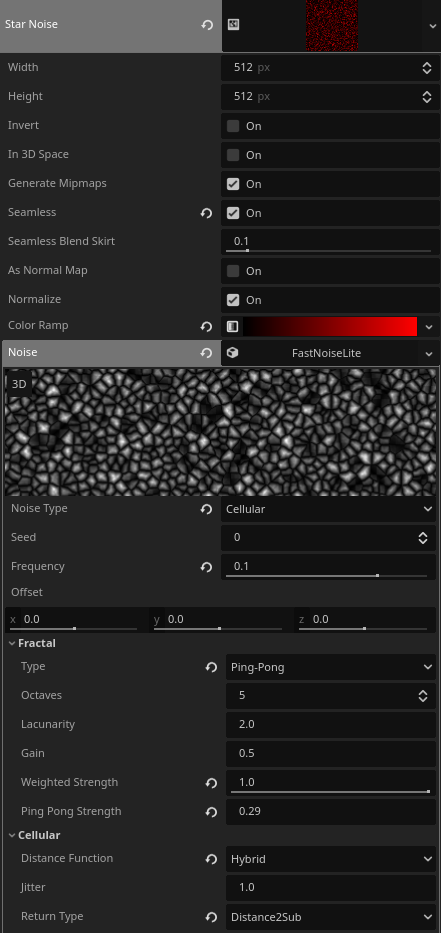Click the revert icon beside Noise
The image size is (441, 933).
click(207, 353)
